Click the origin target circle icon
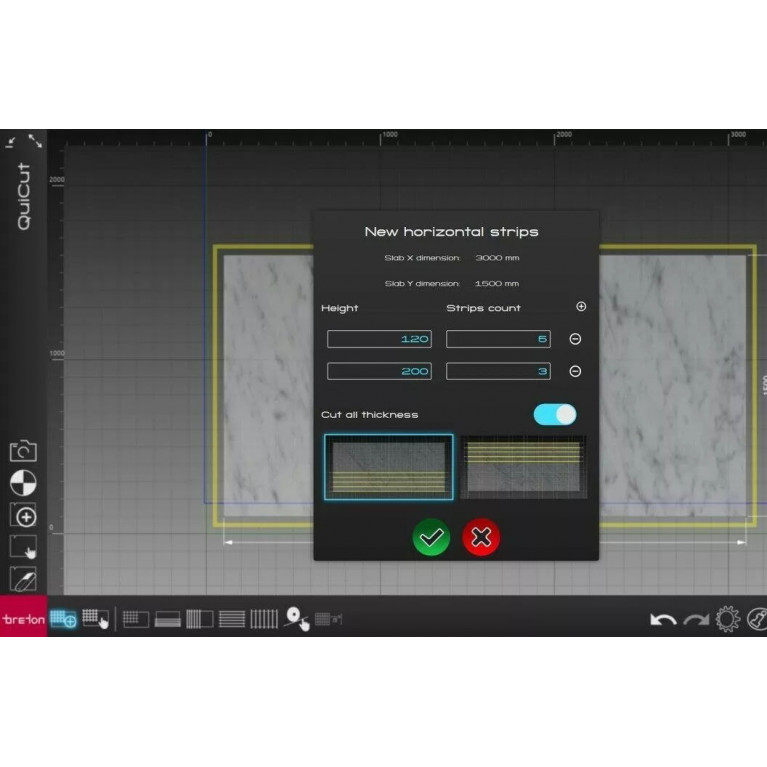767x767 pixels. pyautogui.click(x=23, y=483)
